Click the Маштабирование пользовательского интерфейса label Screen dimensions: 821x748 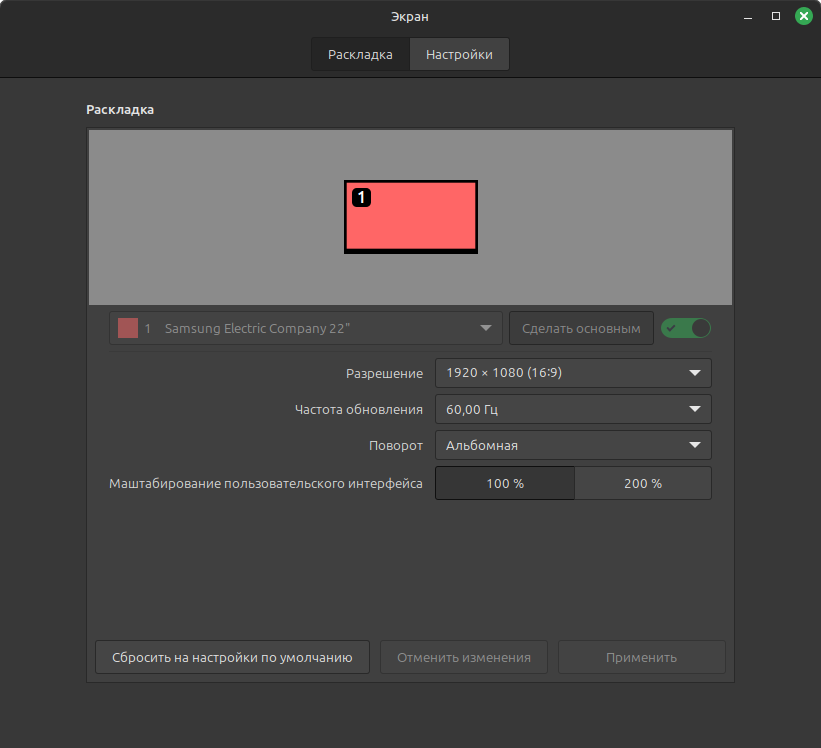pyautogui.click(x=265, y=483)
